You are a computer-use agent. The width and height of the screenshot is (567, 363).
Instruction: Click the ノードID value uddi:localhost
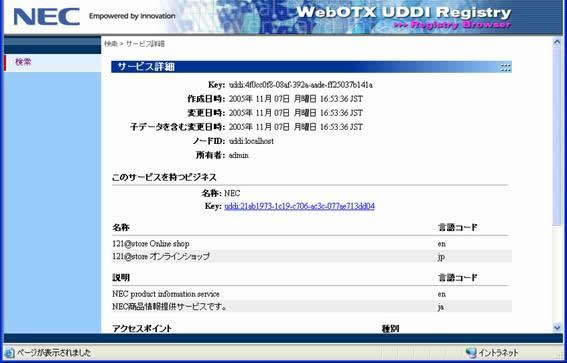[x=251, y=141]
